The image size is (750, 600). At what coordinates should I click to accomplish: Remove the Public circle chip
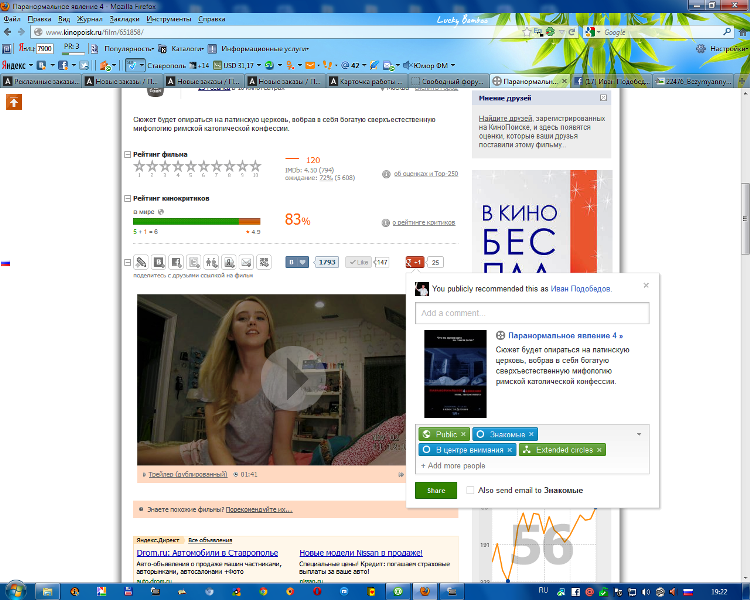pyautogui.click(x=463, y=434)
